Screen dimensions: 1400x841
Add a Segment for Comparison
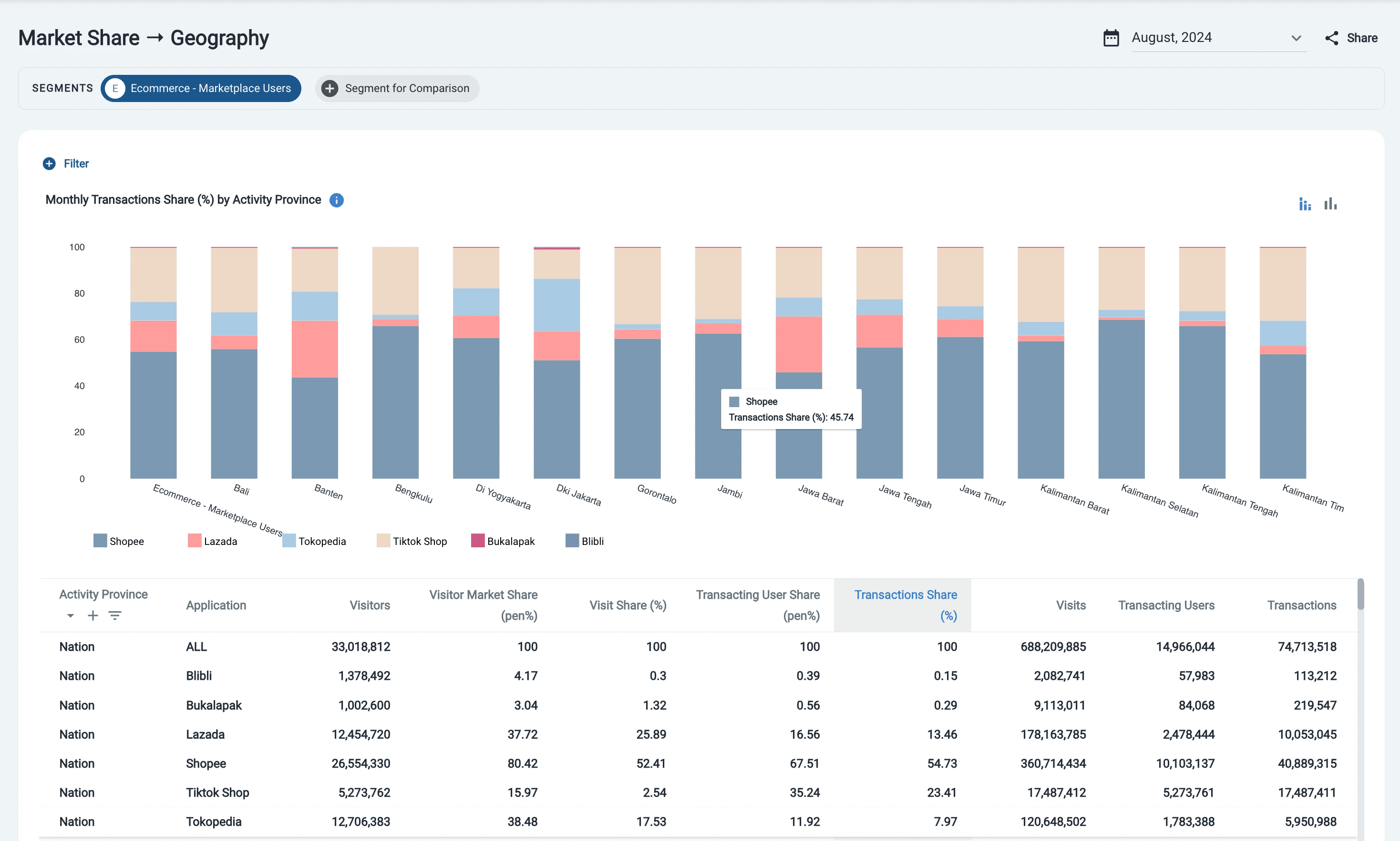(x=397, y=88)
